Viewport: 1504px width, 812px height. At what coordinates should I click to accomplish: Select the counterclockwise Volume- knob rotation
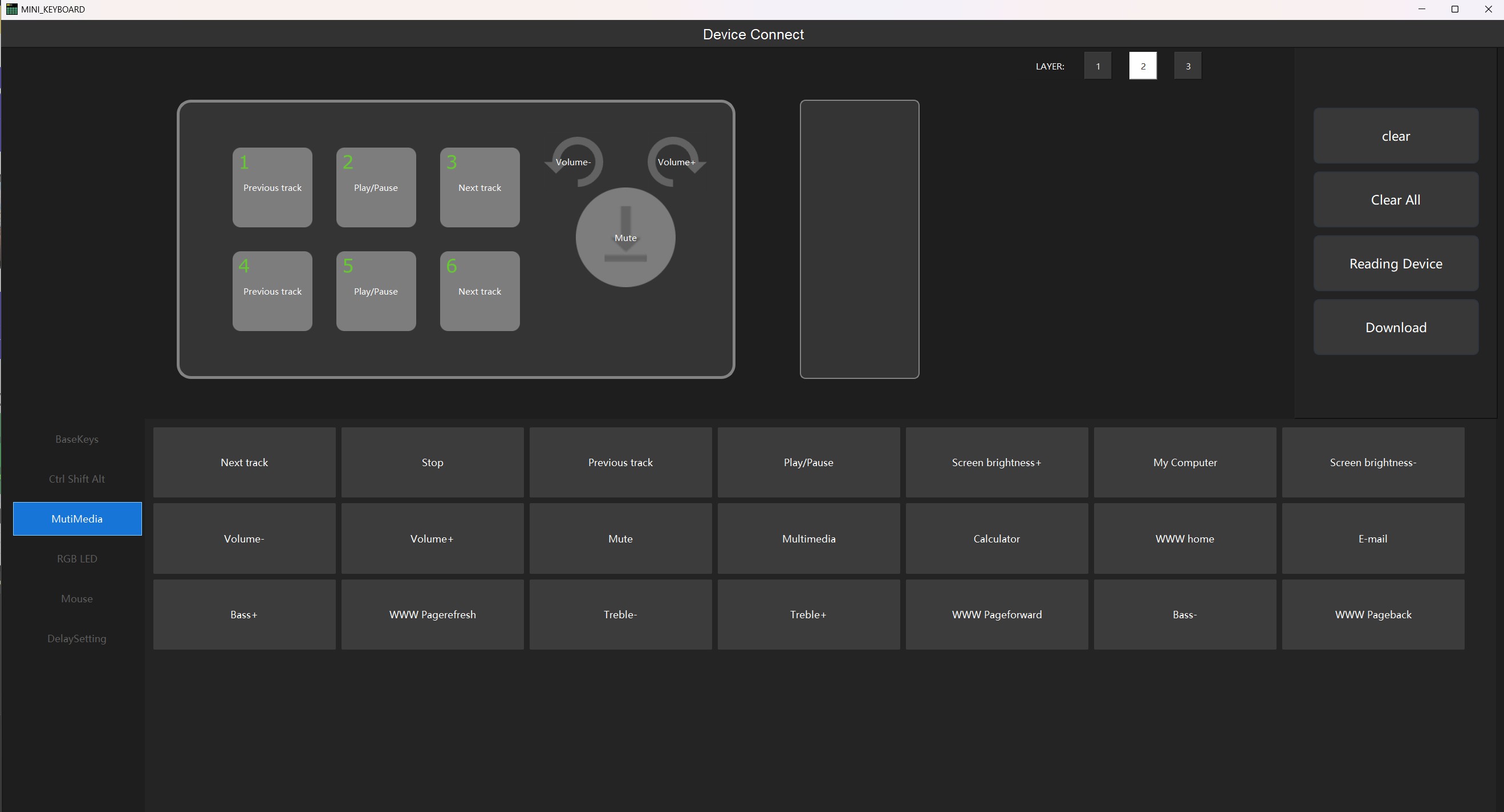(574, 162)
